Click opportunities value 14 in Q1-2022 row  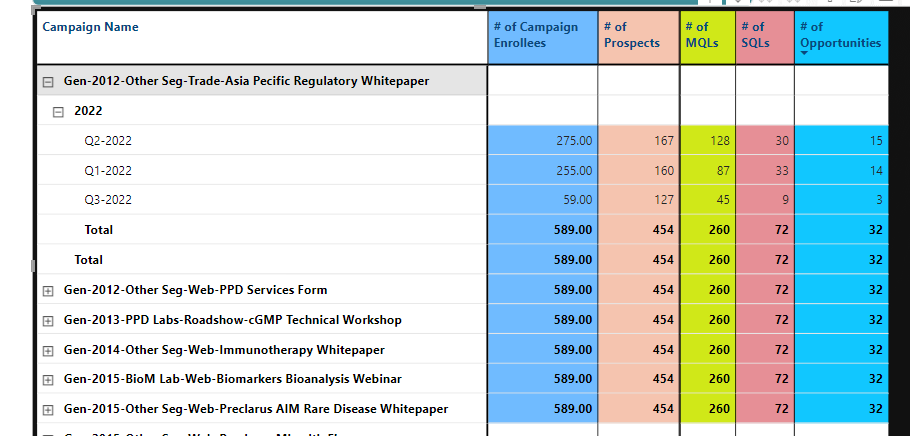point(876,171)
